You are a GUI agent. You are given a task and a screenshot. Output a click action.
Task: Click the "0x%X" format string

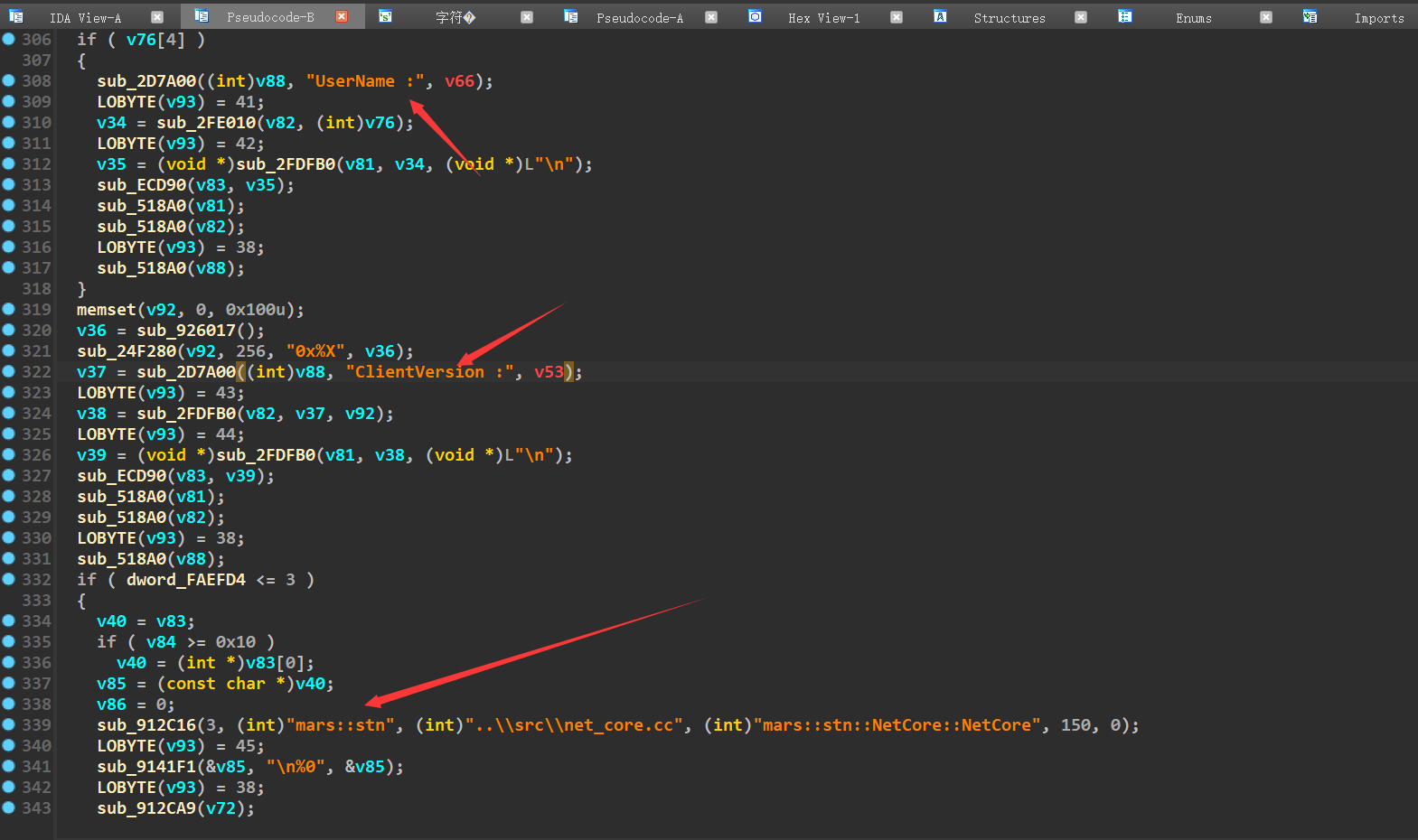click(x=315, y=351)
